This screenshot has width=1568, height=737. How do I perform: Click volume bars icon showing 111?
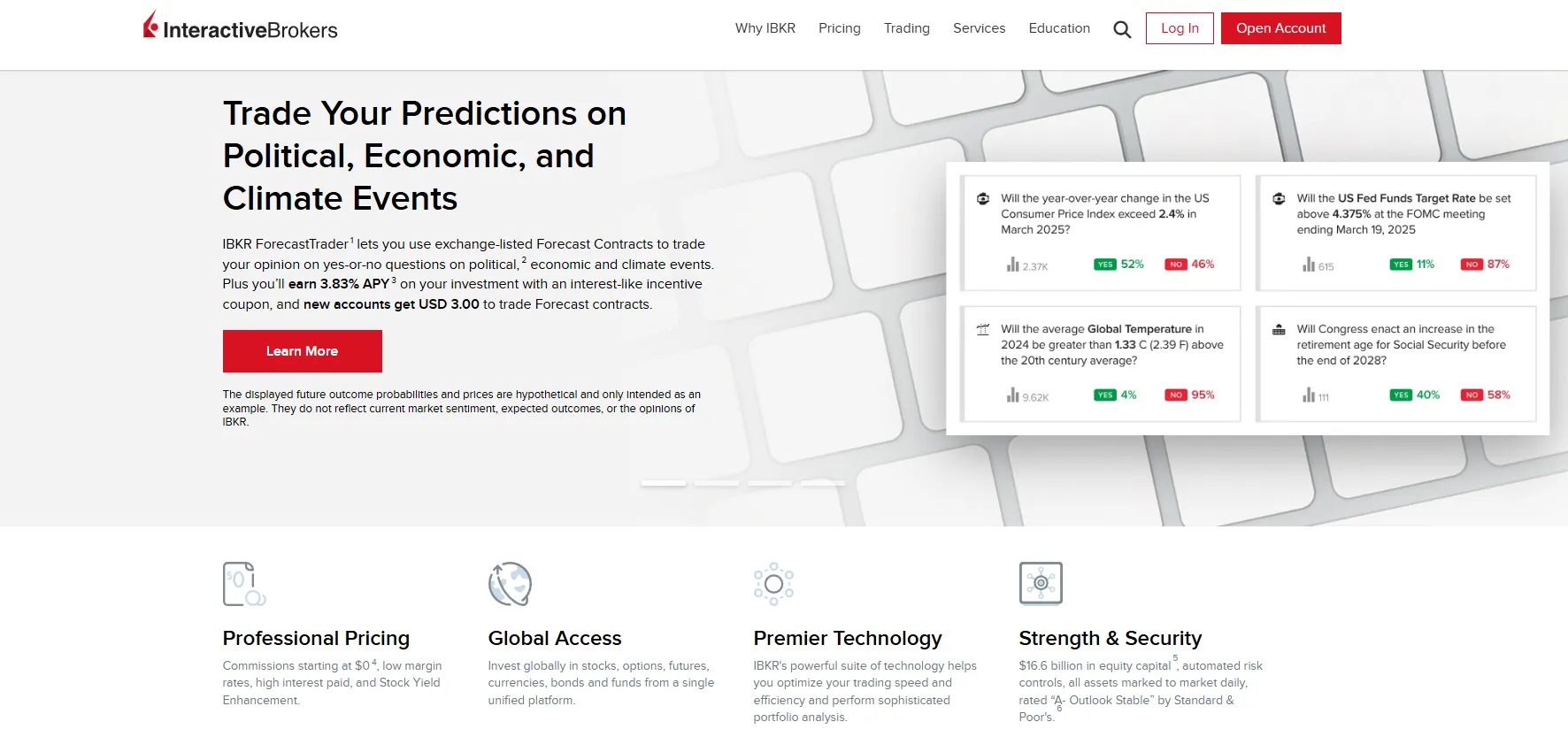coord(1309,395)
